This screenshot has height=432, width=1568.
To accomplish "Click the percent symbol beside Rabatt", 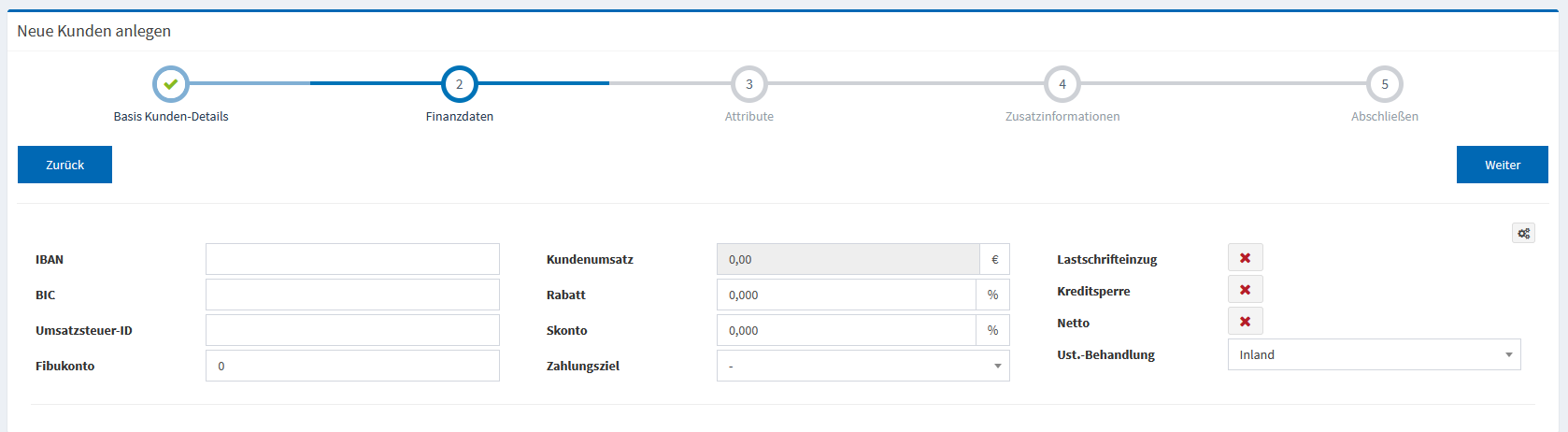I will (992, 295).
